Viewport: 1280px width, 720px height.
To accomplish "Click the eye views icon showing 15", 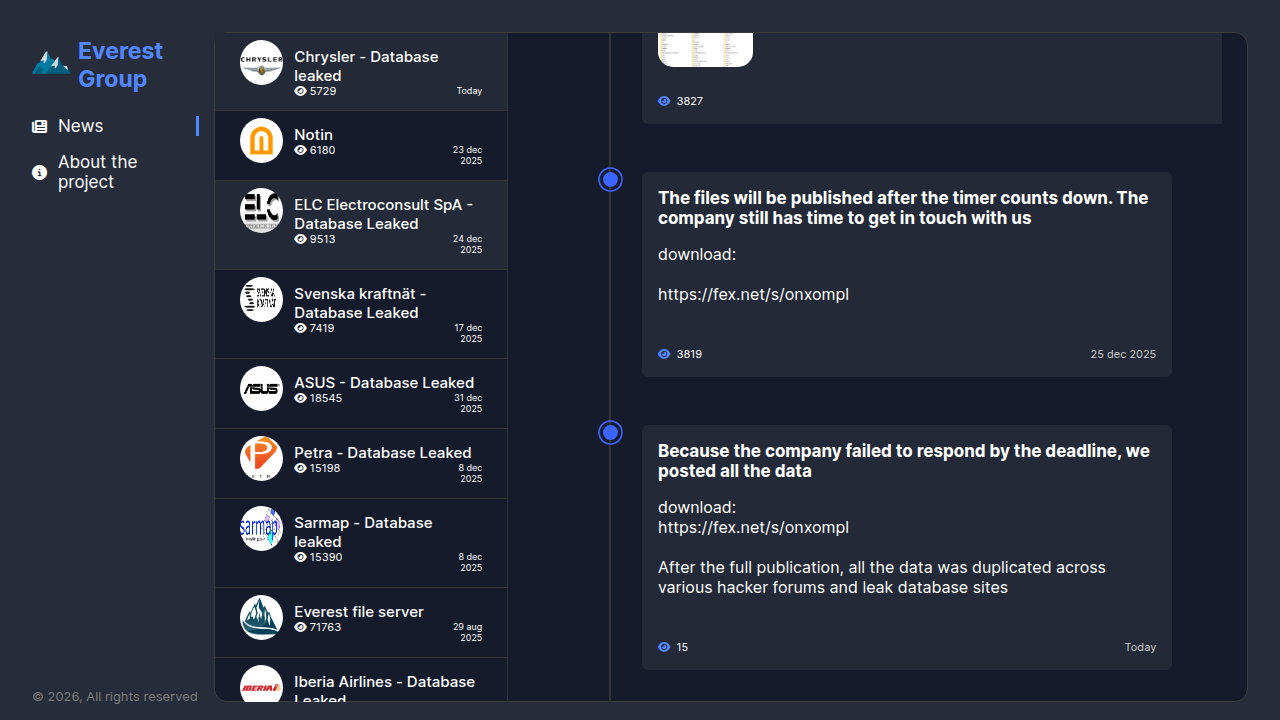I will point(664,647).
